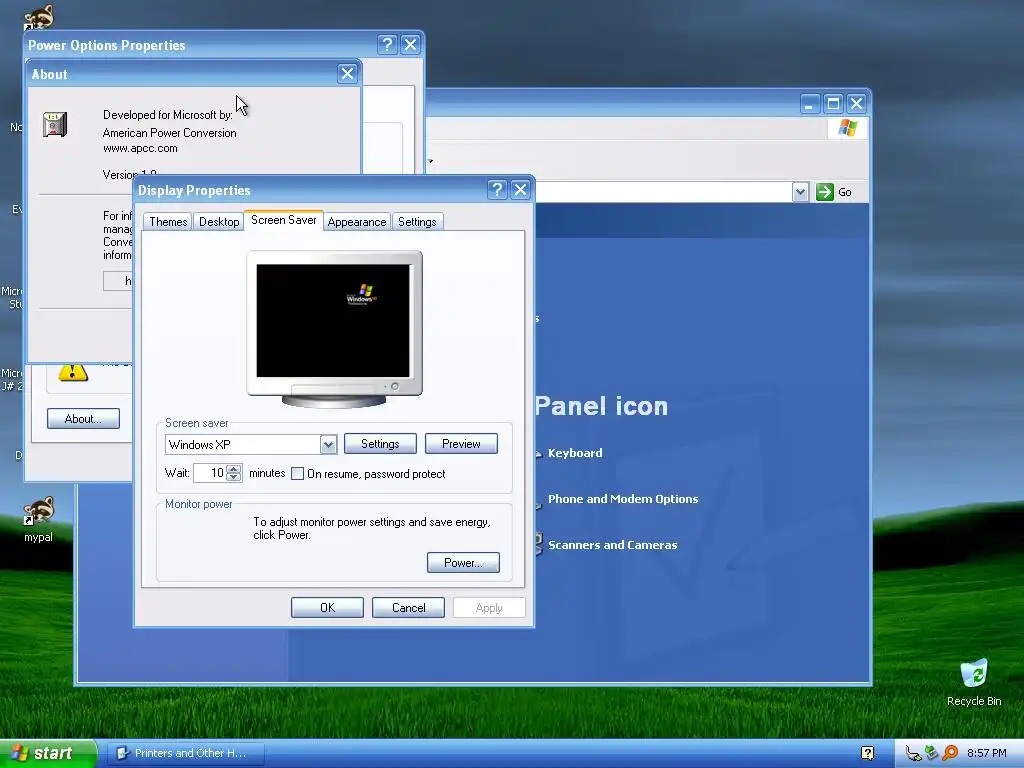The image size is (1024, 768).
Task: Click the orange magnifier tray icon
Action: [950, 754]
